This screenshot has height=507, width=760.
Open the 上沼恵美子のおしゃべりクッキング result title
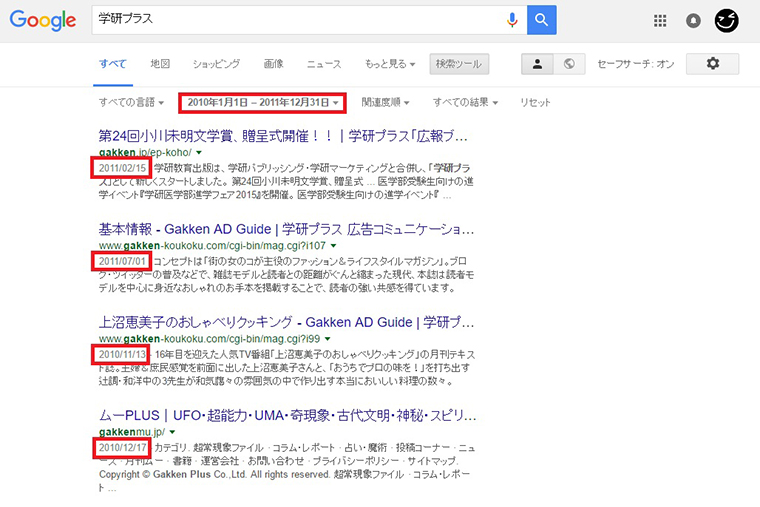click(286, 322)
